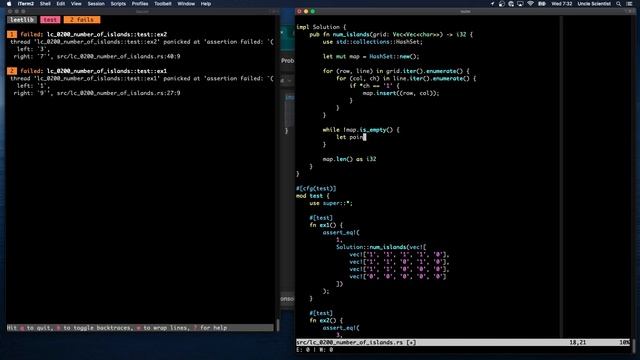Screen dimensions: 640x360
Task: Click 'impl Solution {' line in editor
Action: coord(321,27)
